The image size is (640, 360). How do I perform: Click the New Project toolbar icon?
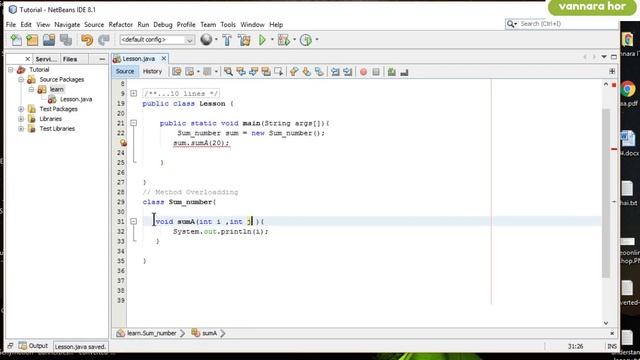[x=32, y=40]
